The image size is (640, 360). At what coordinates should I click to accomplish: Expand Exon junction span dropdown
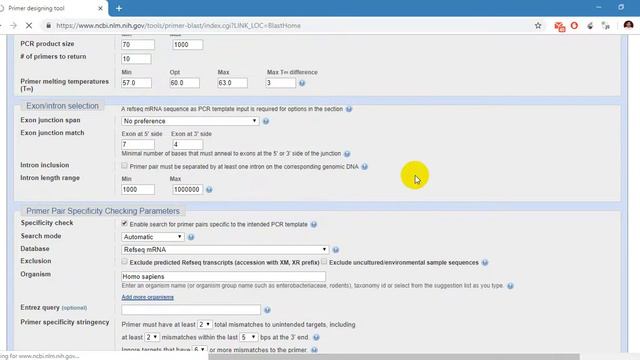(190, 121)
